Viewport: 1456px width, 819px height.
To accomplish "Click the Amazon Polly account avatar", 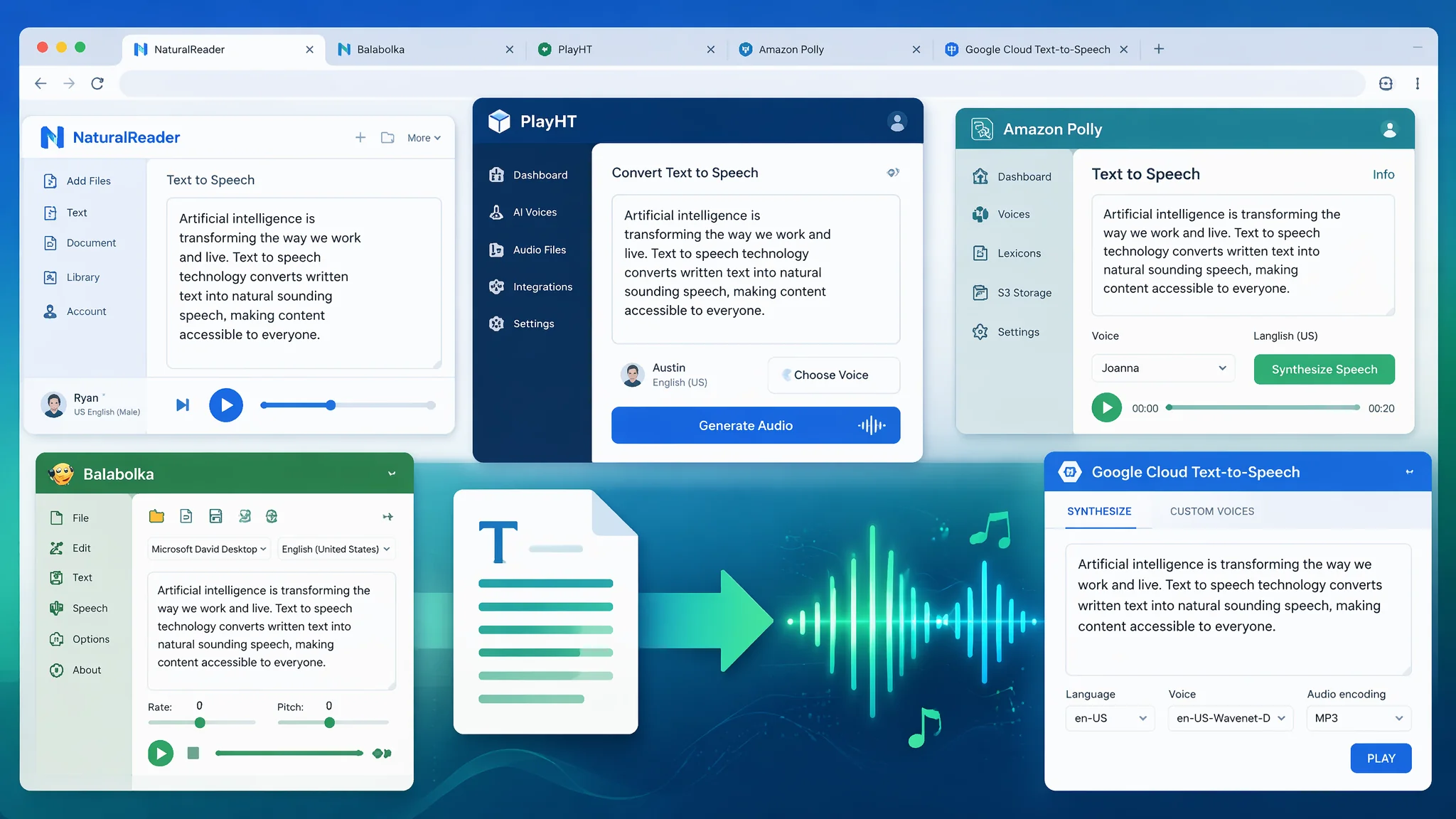I will click(x=1389, y=129).
